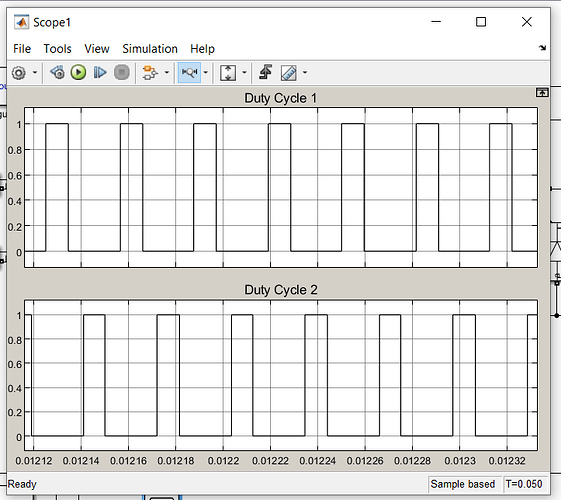Expand measurements dropdown arrow
561x500 pixels.
pyautogui.click(x=305, y=73)
